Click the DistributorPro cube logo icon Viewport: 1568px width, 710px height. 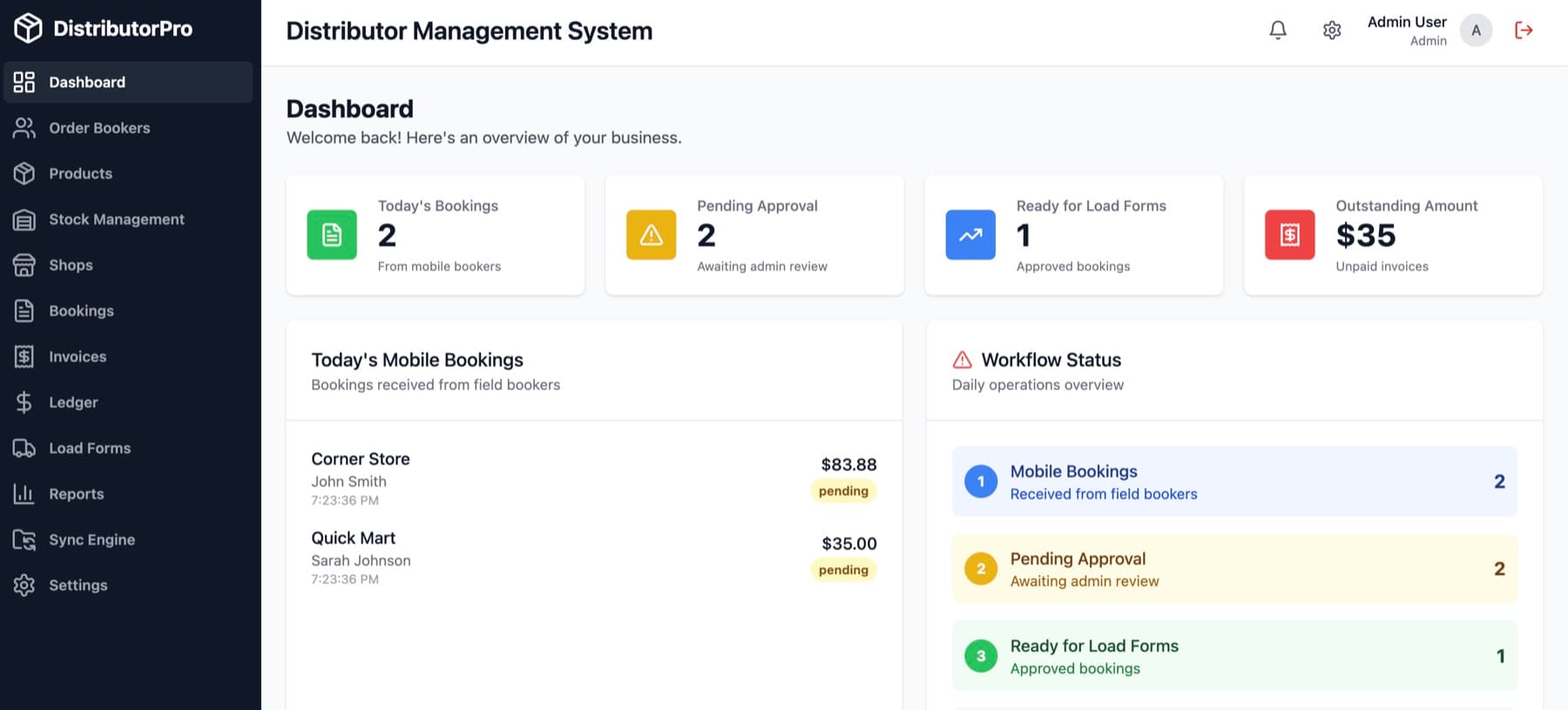[28, 29]
